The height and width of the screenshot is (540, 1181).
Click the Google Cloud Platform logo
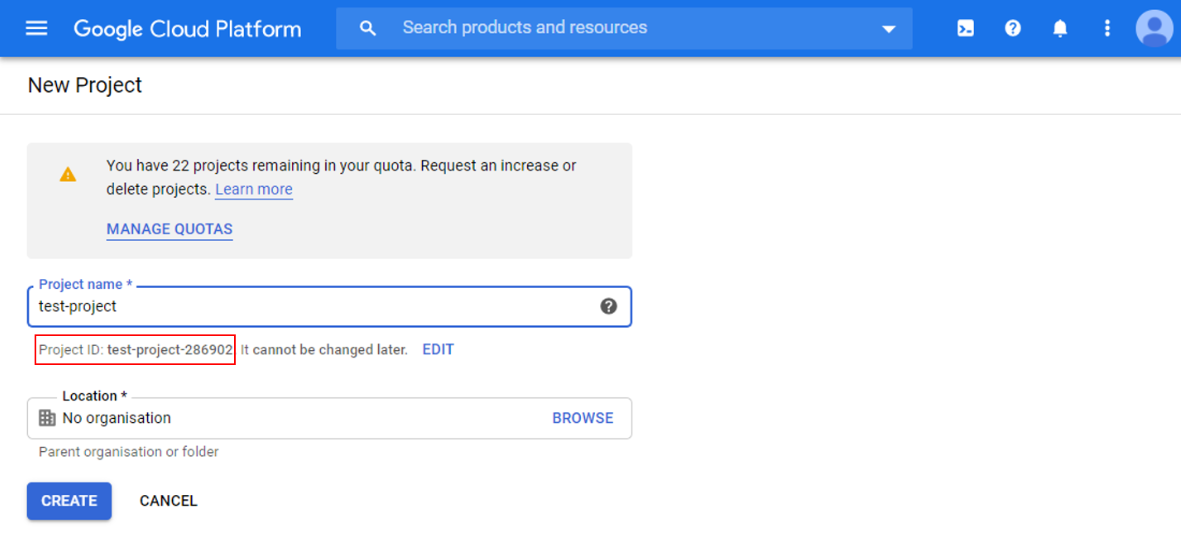click(188, 29)
